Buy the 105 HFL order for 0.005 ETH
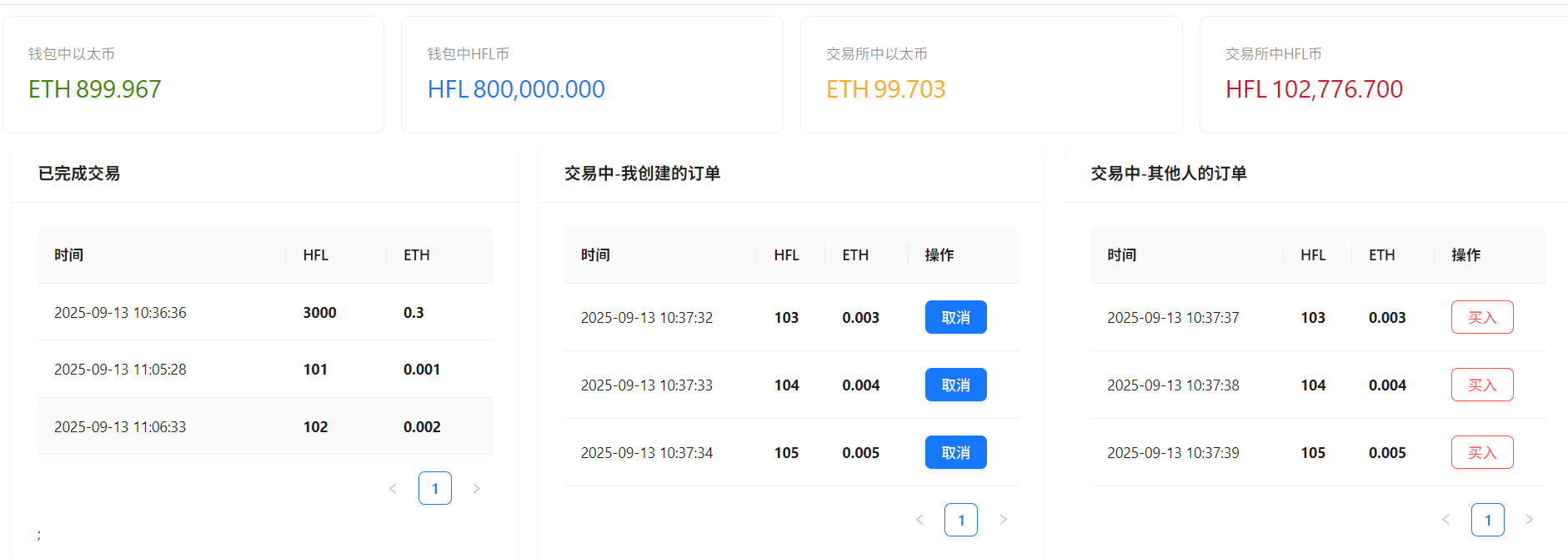1568x559 pixels. (x=1481, y=452)
